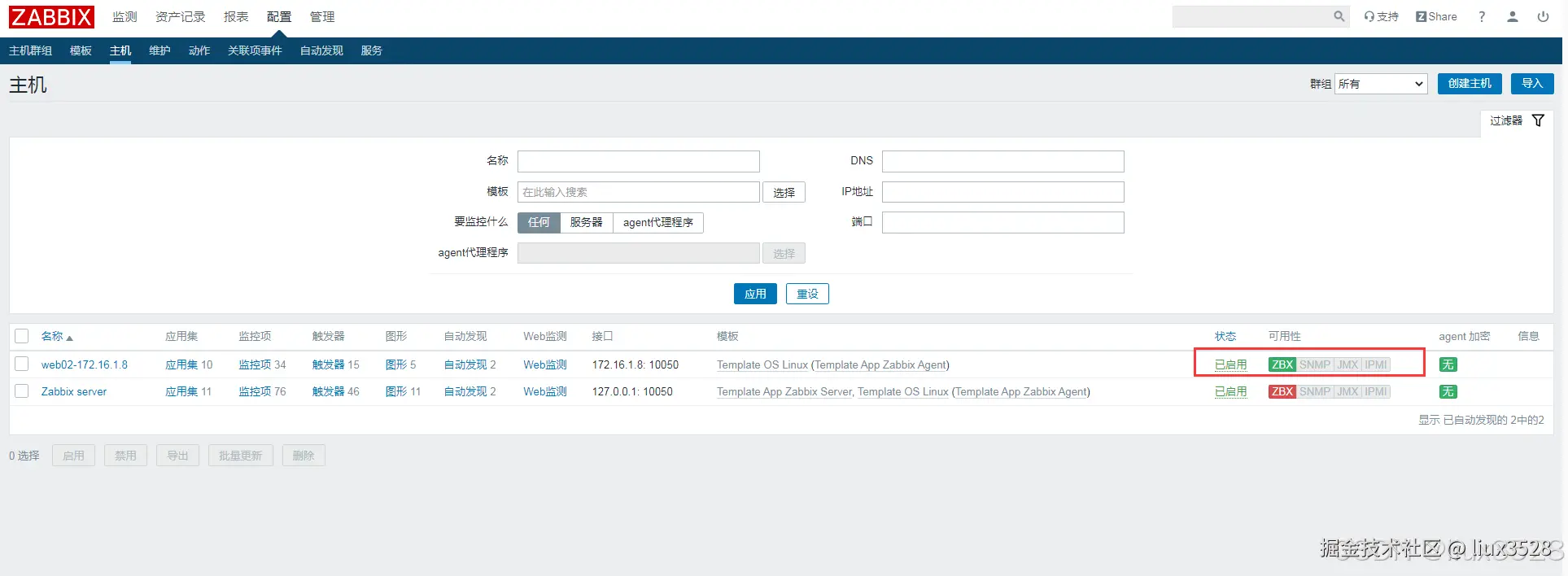Toggle 已启用 status for Zabbix server
1568x576 pixels.
(x=1230, y=391)
